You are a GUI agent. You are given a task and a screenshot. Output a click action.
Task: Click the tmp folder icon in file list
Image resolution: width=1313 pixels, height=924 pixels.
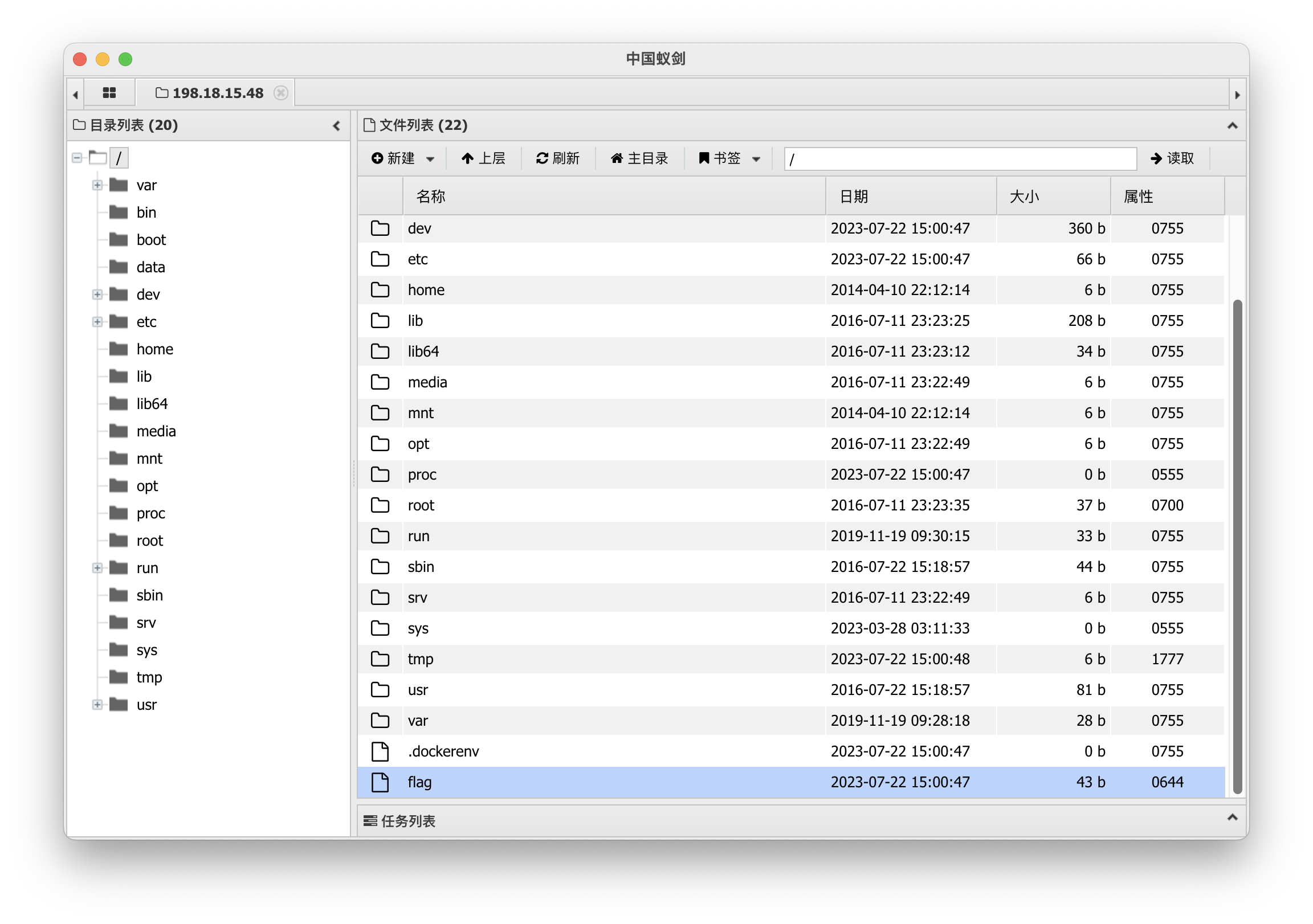pyautogui.click(x=380, y=659)
